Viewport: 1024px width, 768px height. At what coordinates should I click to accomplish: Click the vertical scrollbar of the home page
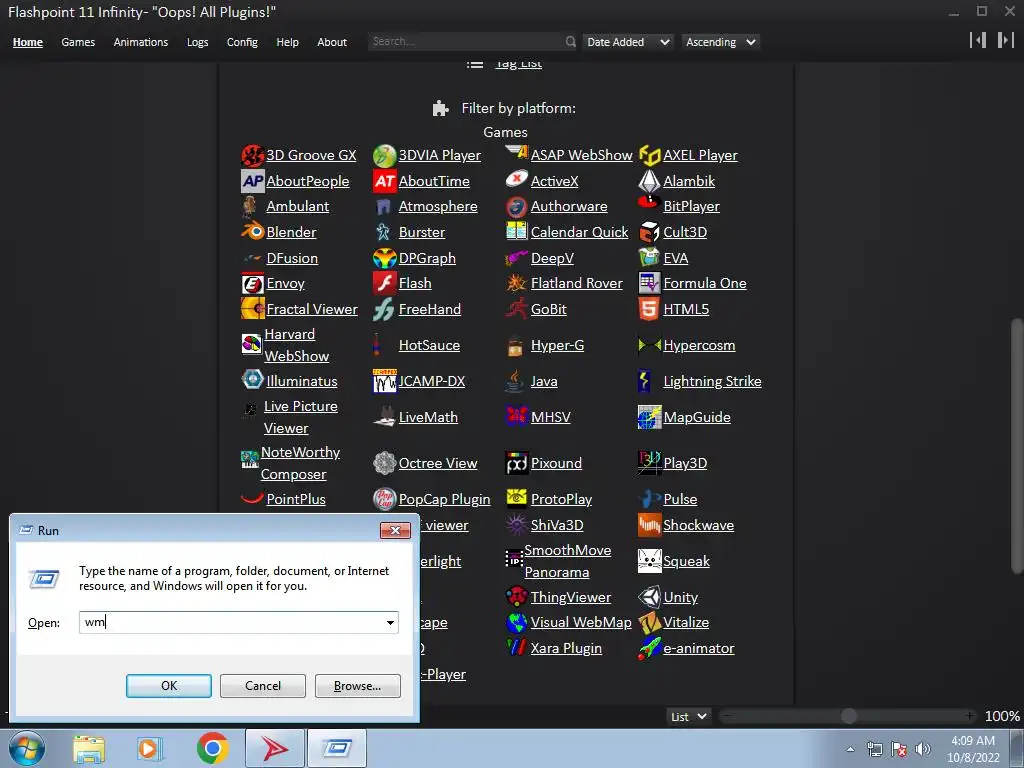[x=1016, y=446]
